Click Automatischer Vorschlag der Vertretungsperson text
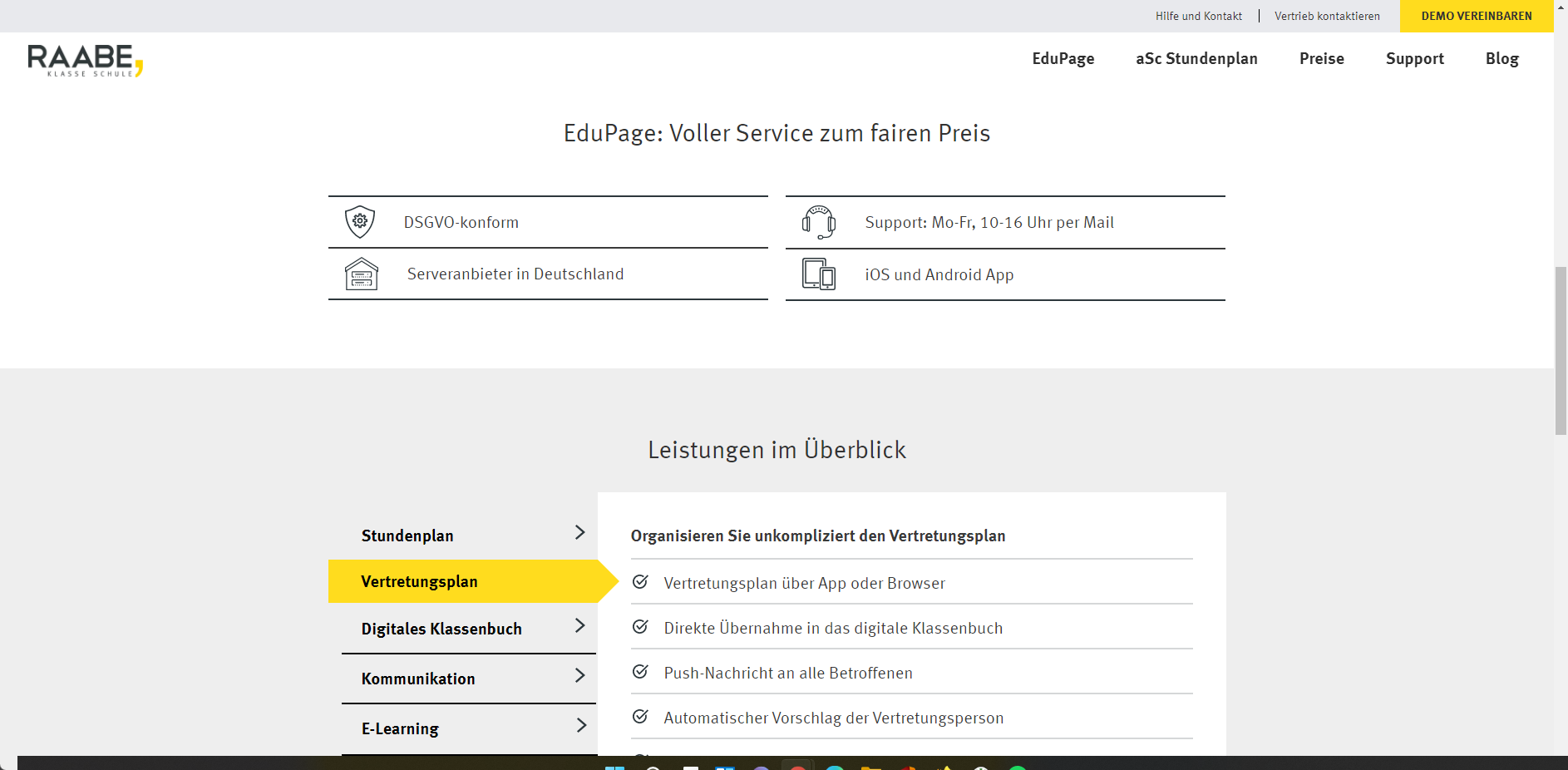 [834, 718]
